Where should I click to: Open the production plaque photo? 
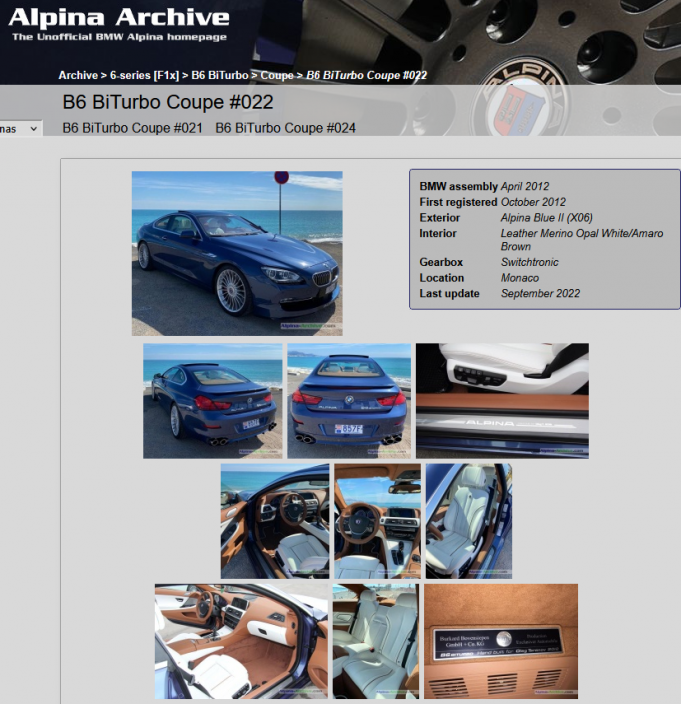500,641
